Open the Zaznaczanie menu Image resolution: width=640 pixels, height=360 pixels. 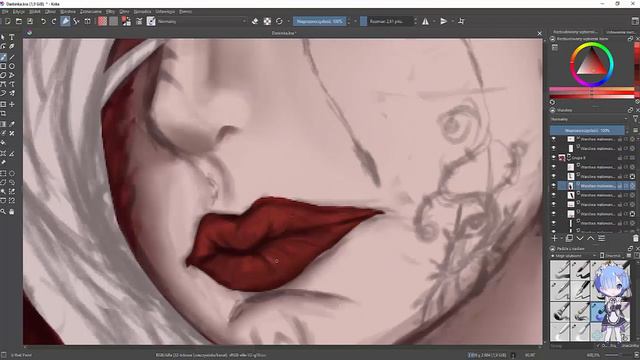[91, 12]
